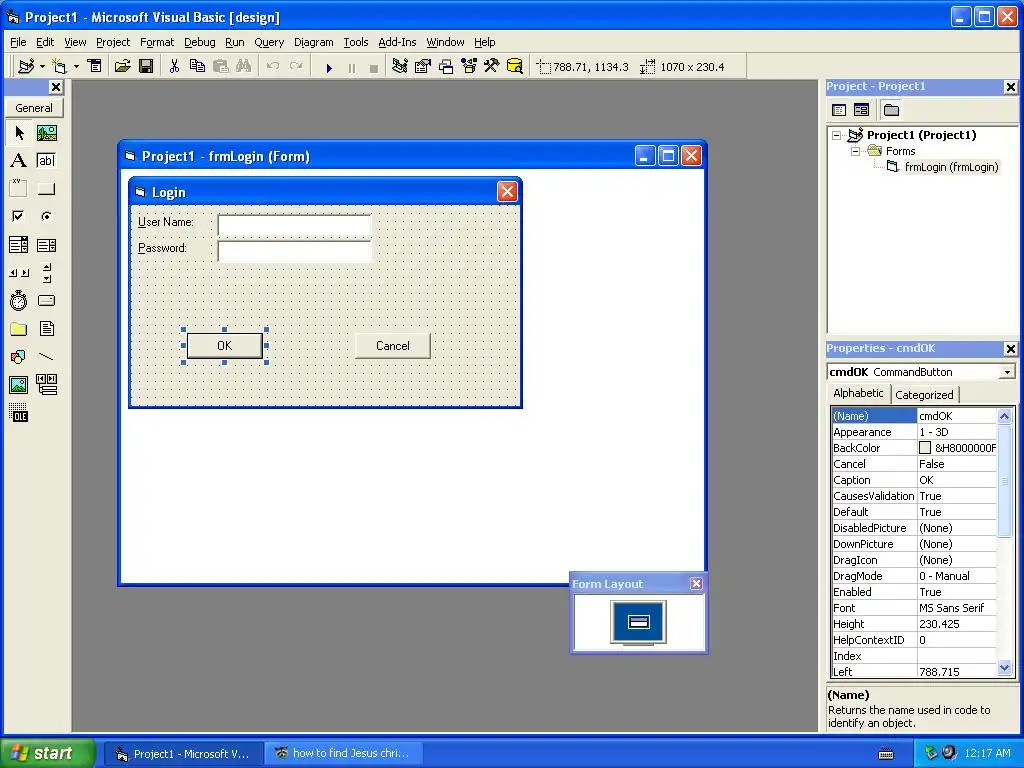Select the OptionButton tool in toolbox
This screenshot has height=768, width=1024.
(46, 216)
